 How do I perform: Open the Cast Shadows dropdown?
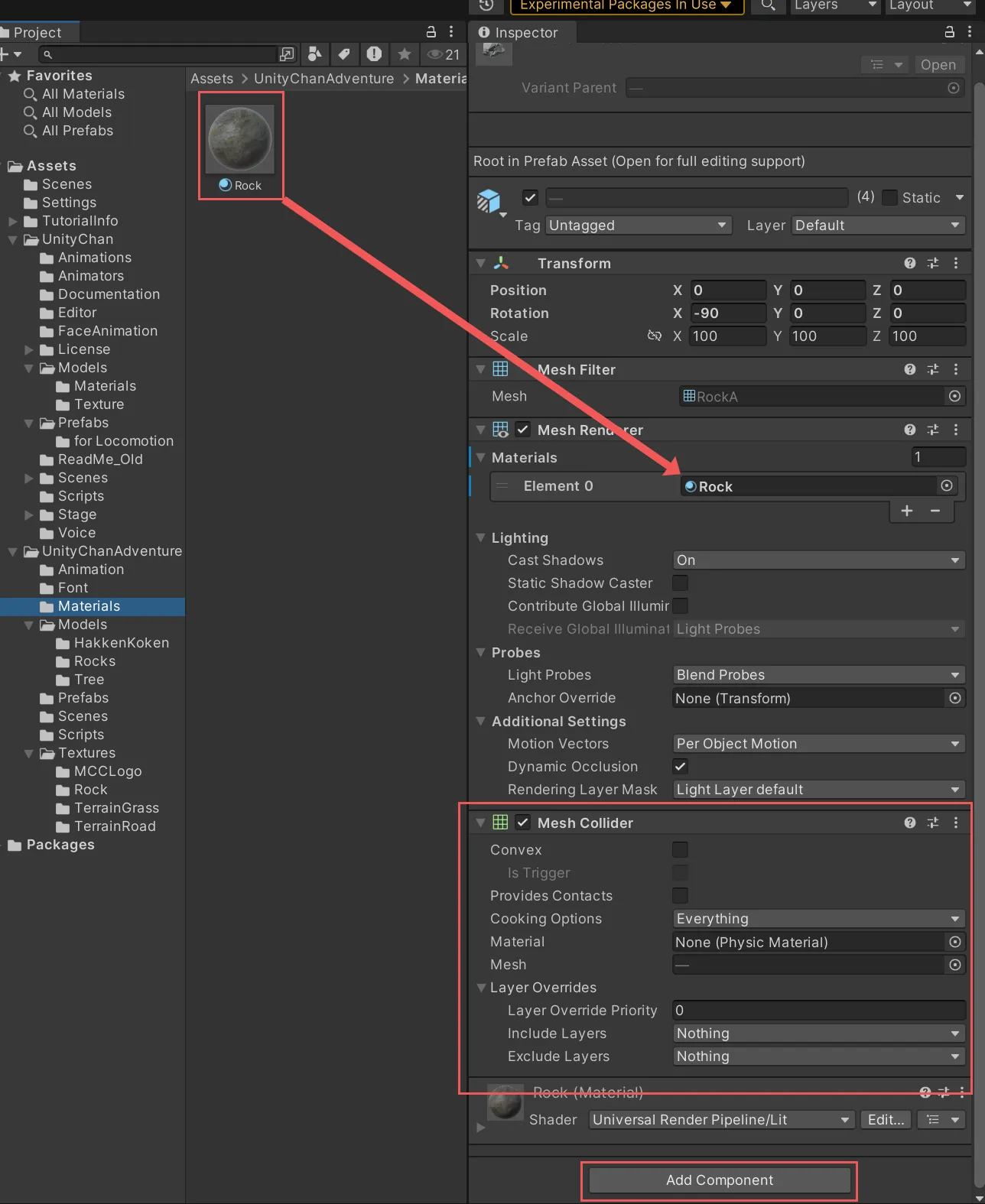818,560
